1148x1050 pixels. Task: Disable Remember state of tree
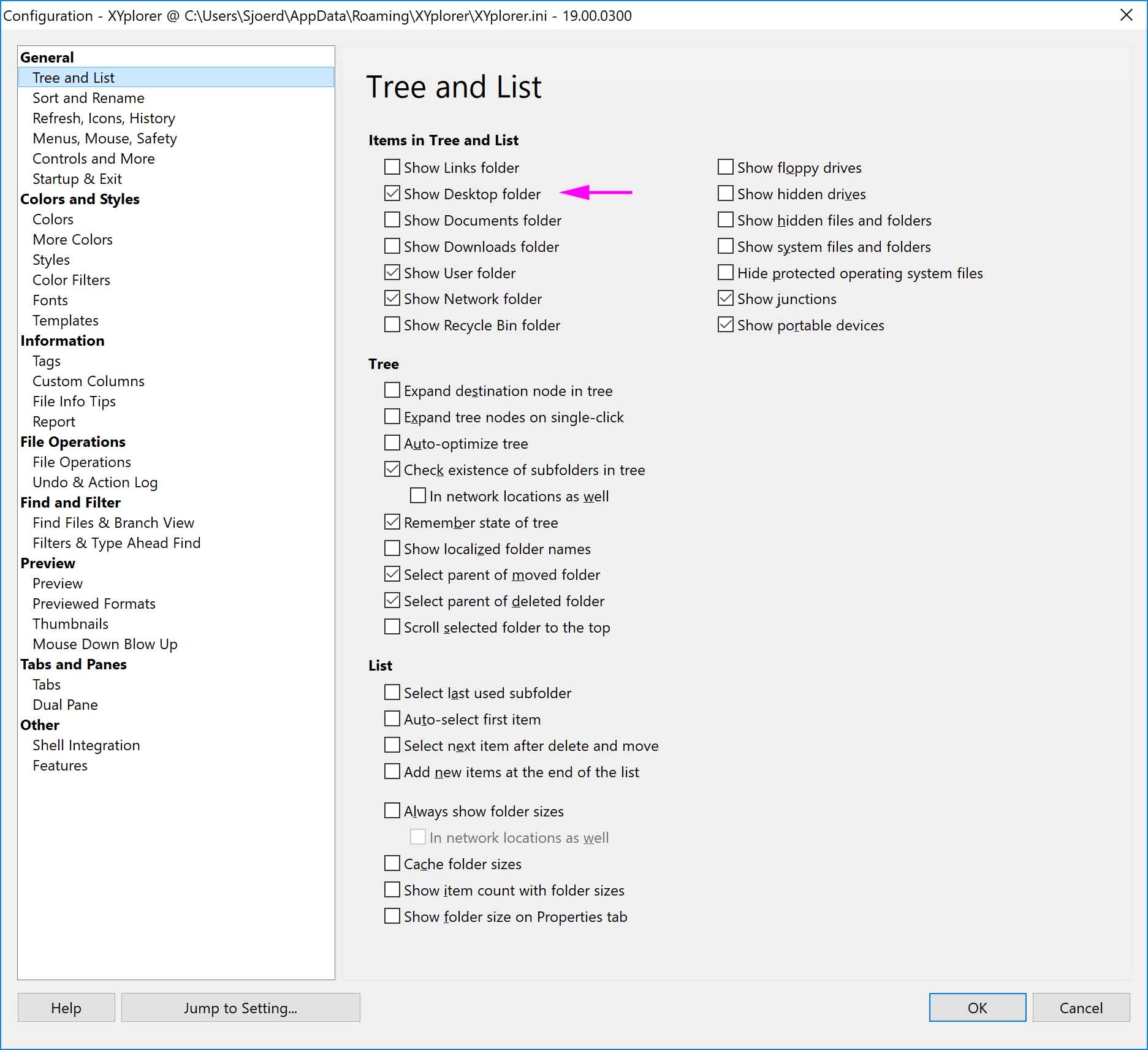(x=392, y=522)
